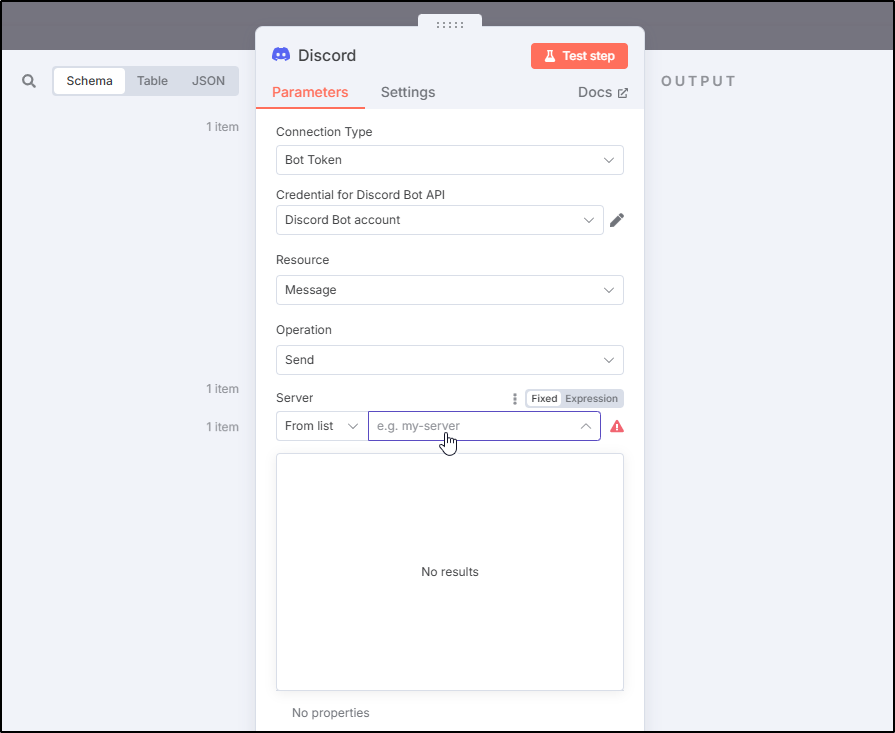Switch Server field to Expression mode
This screenshot has width=895, height=733.
pyautogui.click(x=591, y=398)
